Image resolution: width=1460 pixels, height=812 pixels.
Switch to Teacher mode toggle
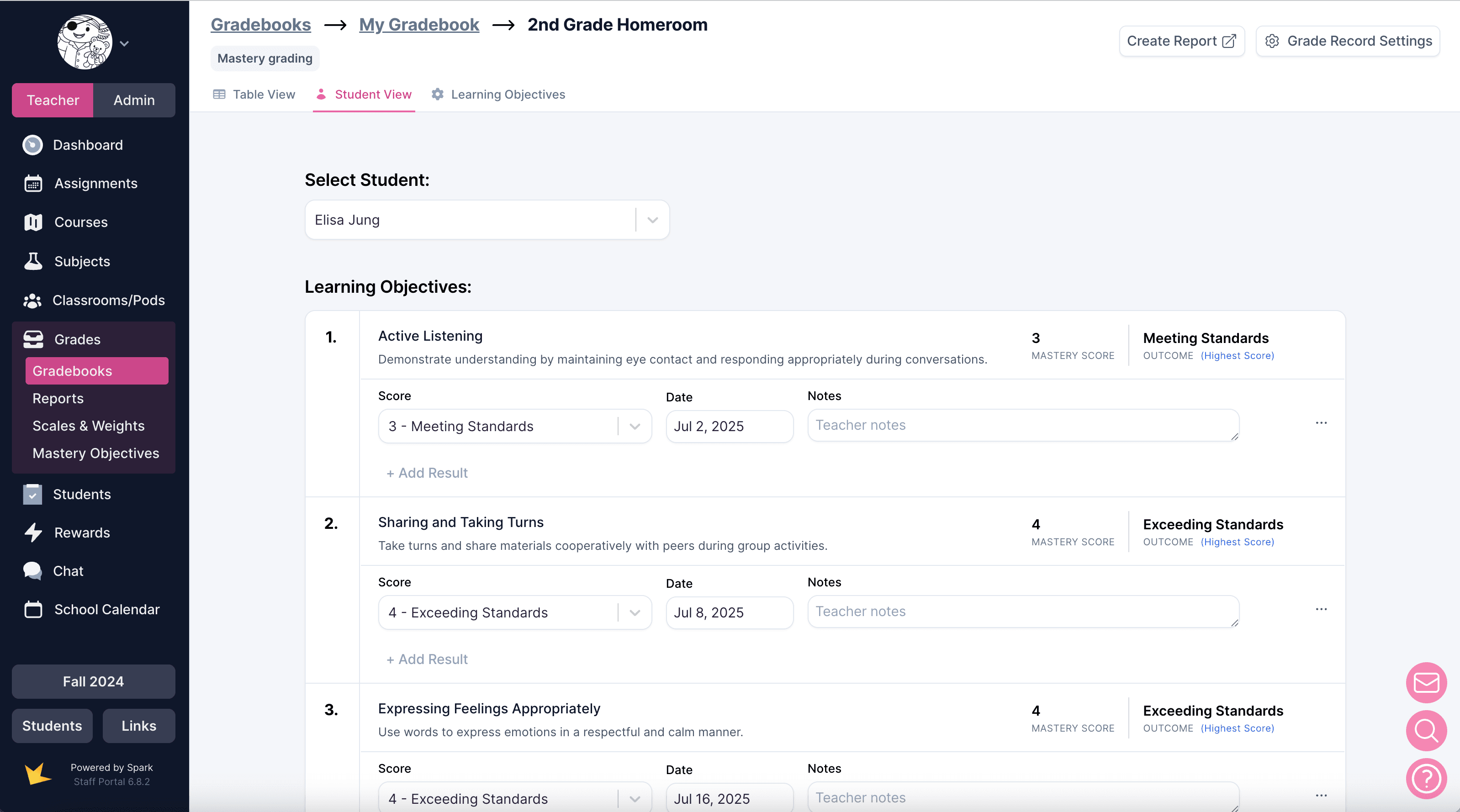point(53,100)
